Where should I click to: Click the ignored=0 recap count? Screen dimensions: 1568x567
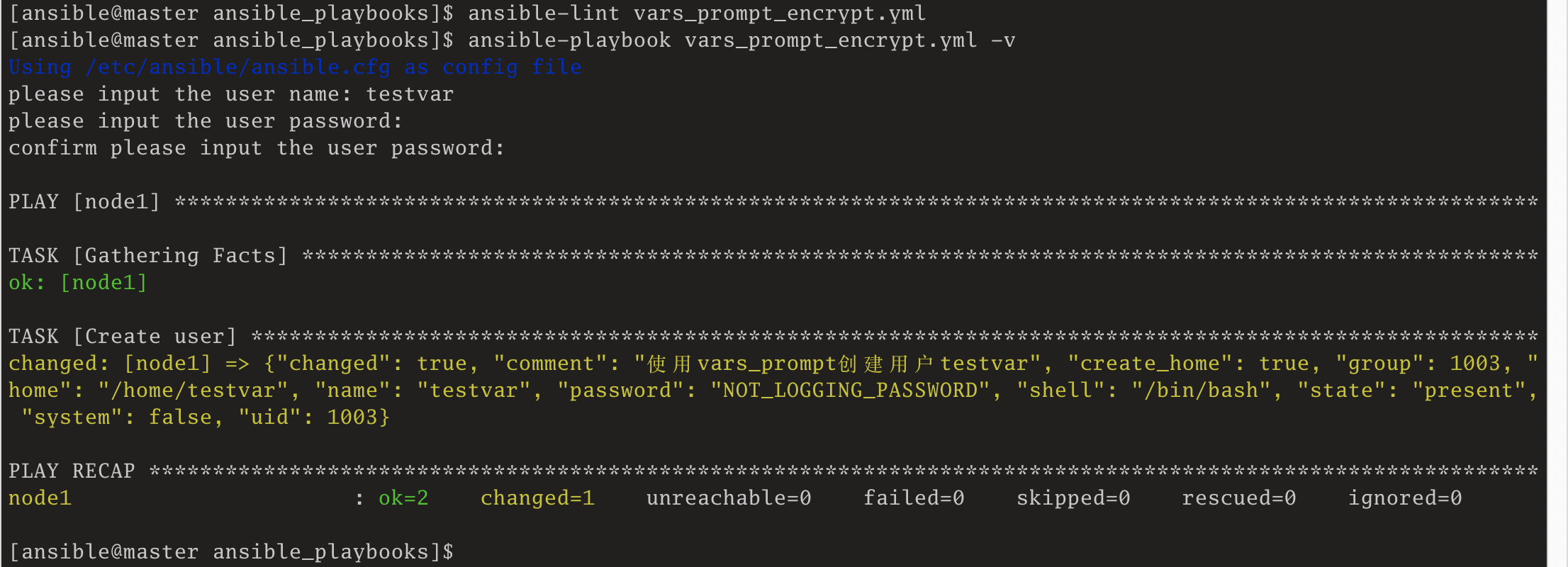(x=1404, y=498)
